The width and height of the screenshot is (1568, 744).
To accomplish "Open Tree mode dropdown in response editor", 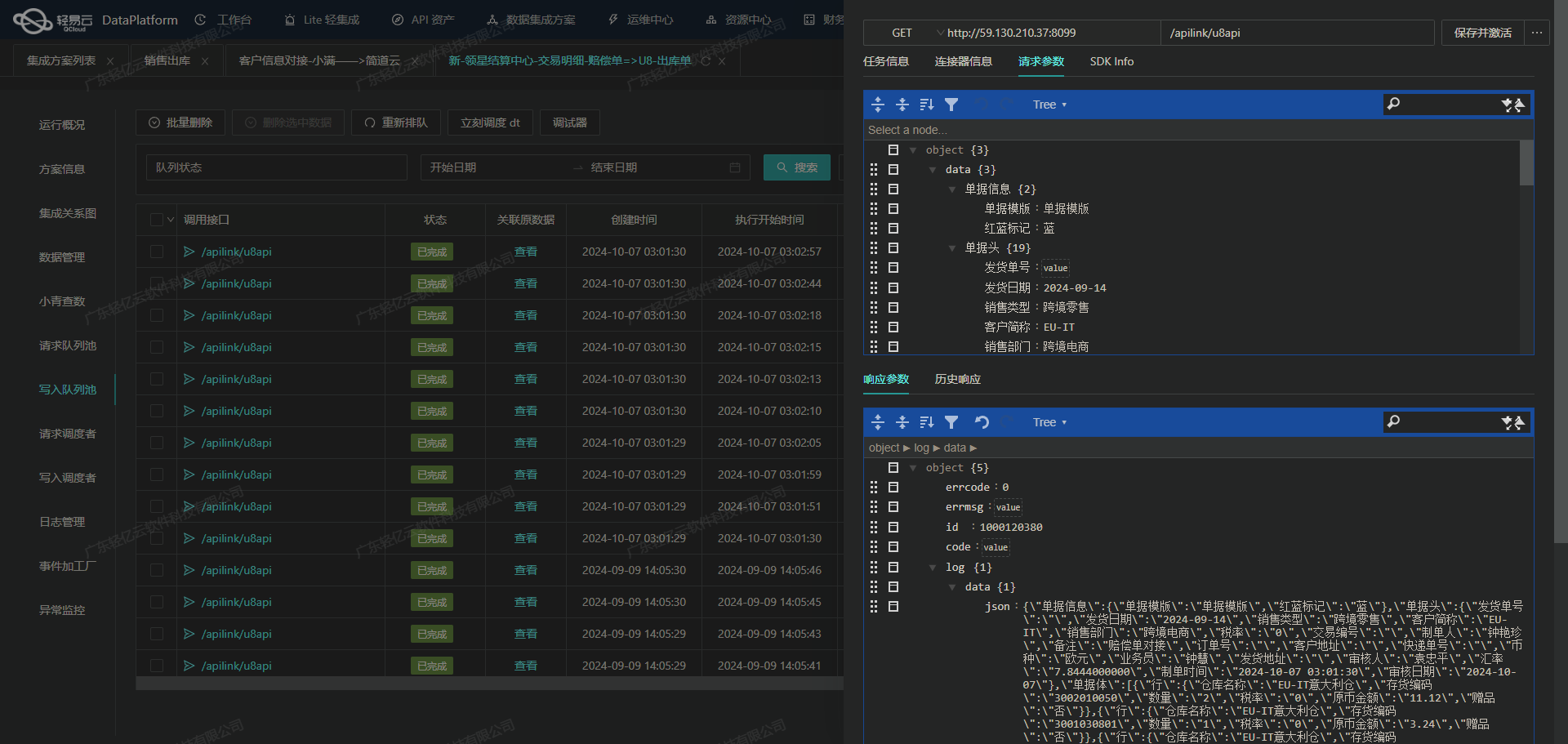I will point(1049,422).
